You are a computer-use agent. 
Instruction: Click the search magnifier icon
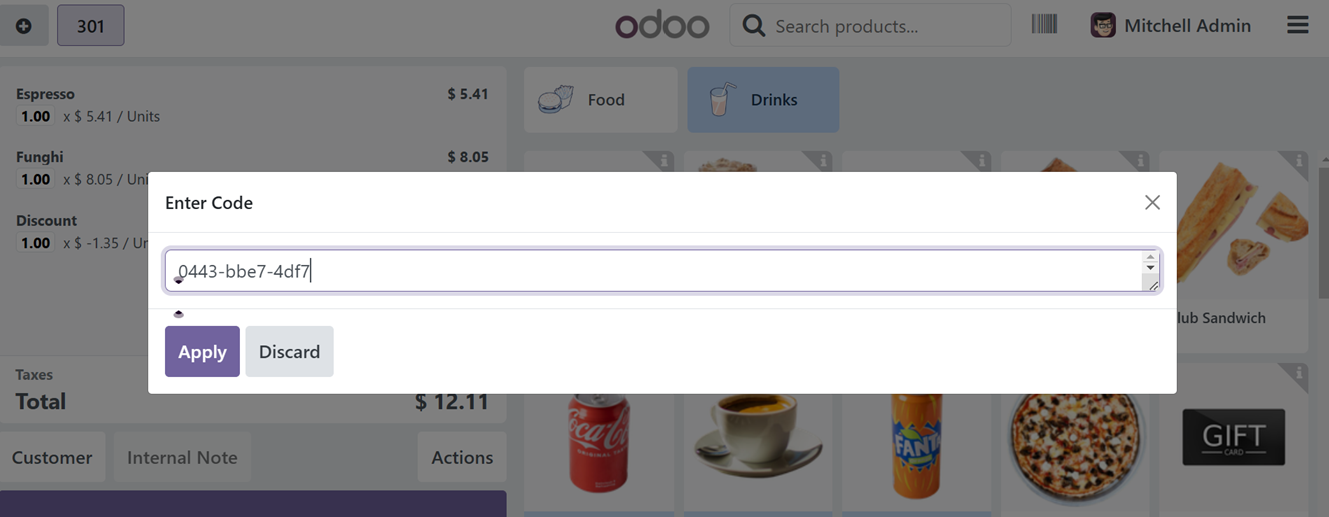[754, 26]
